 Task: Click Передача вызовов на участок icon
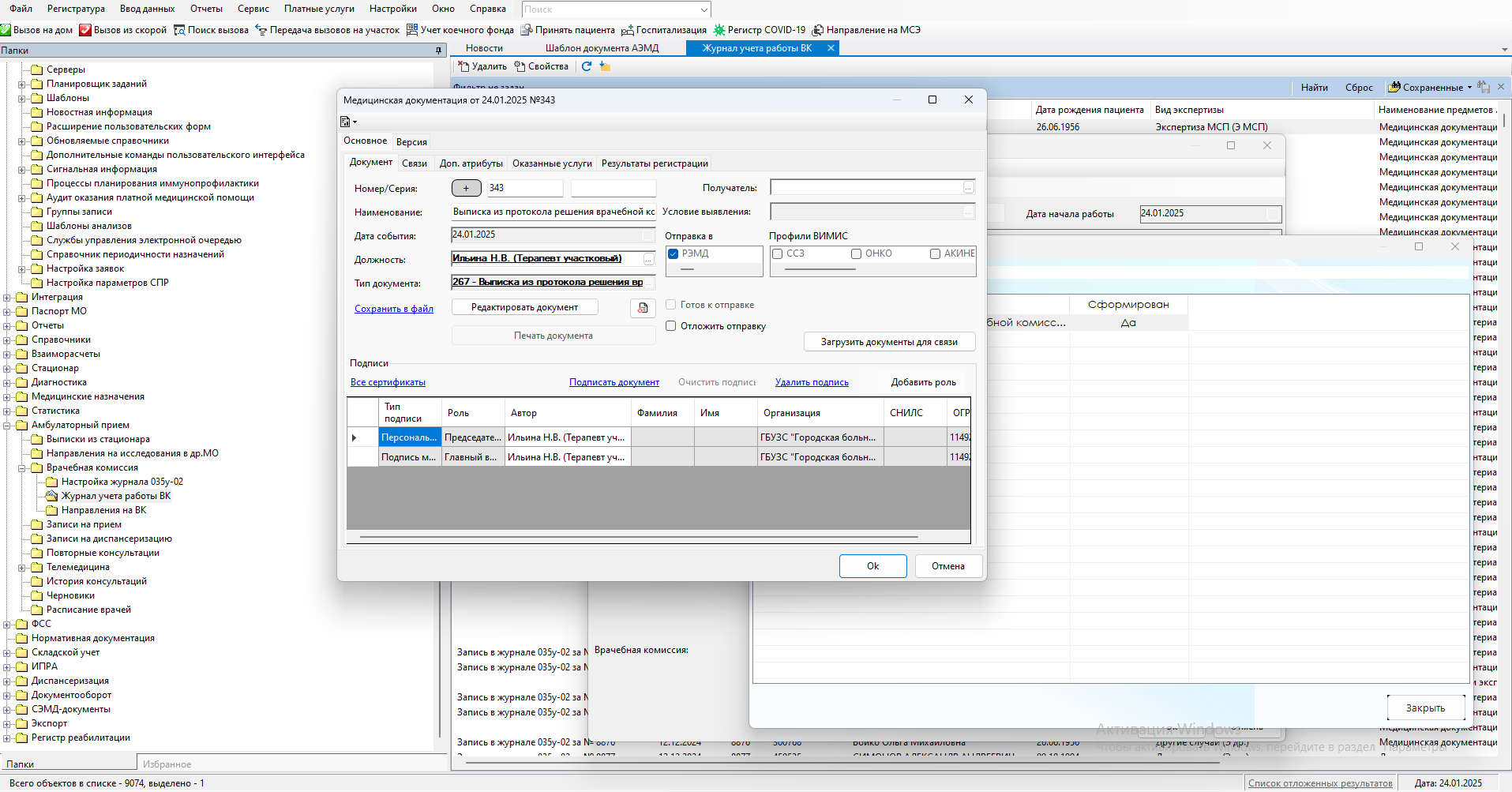click(x=261, y=30)
